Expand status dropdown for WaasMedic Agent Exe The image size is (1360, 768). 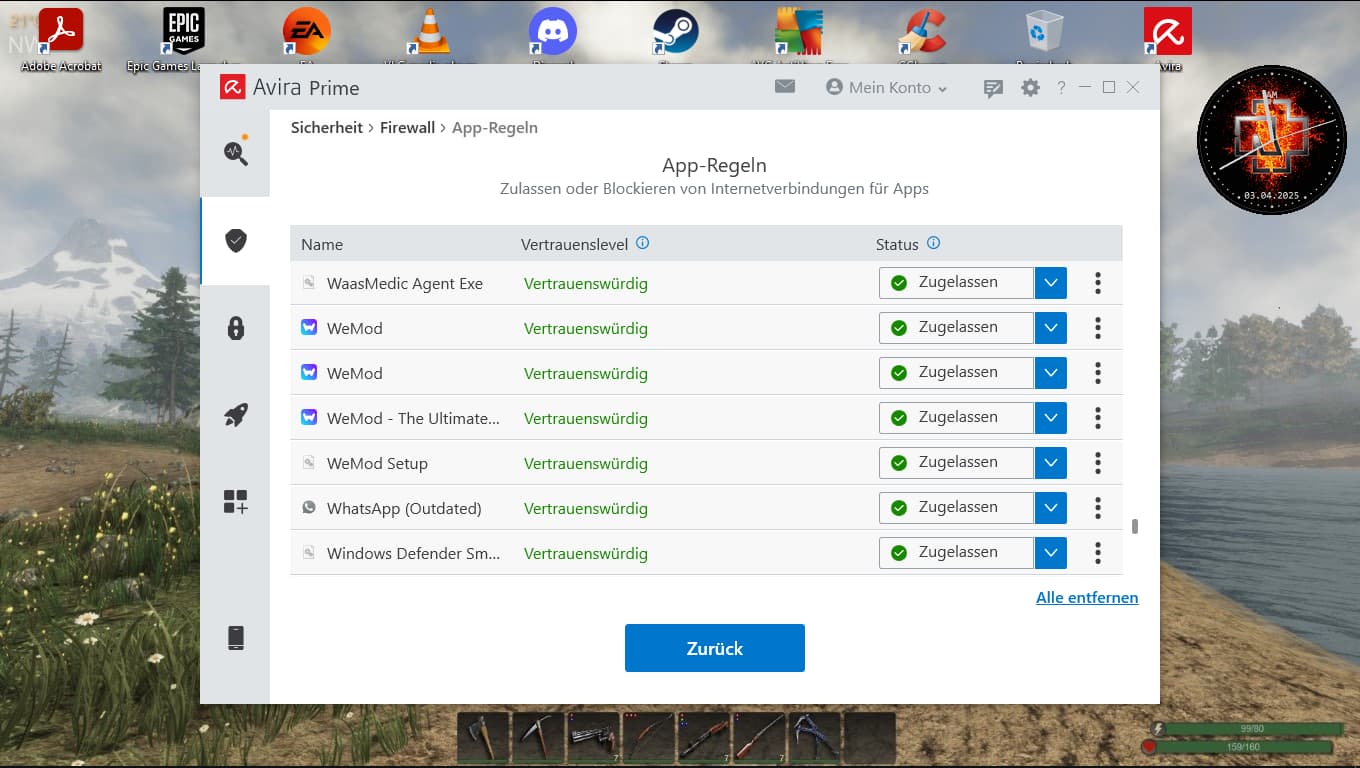click(x=1050, y=283)
